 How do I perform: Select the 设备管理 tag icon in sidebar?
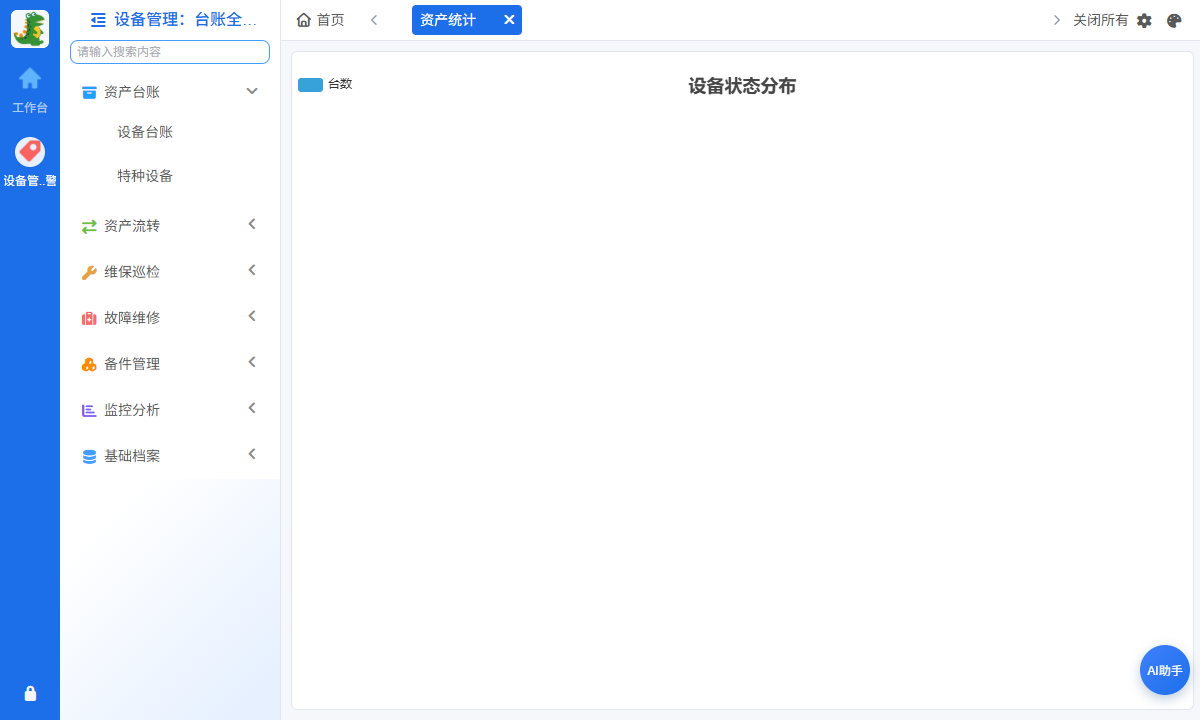30,152
